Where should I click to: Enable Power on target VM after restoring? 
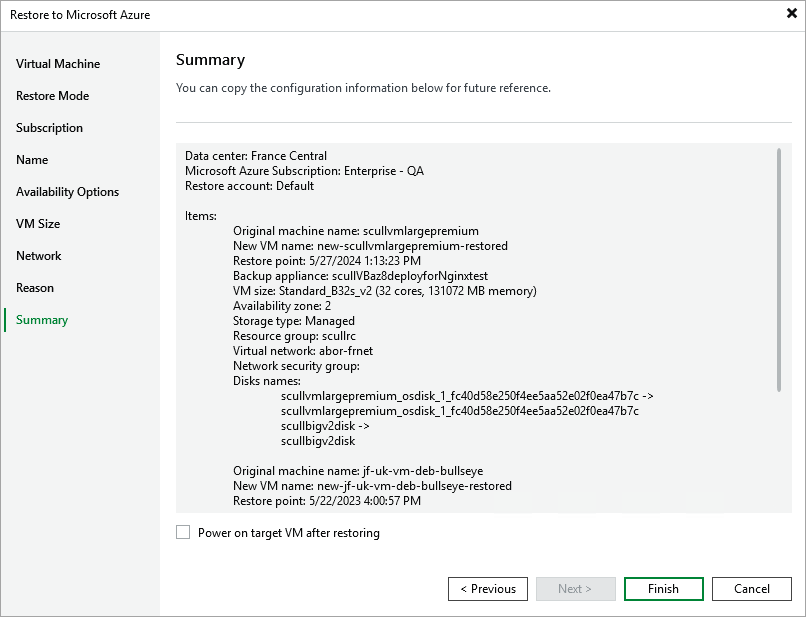183,532
